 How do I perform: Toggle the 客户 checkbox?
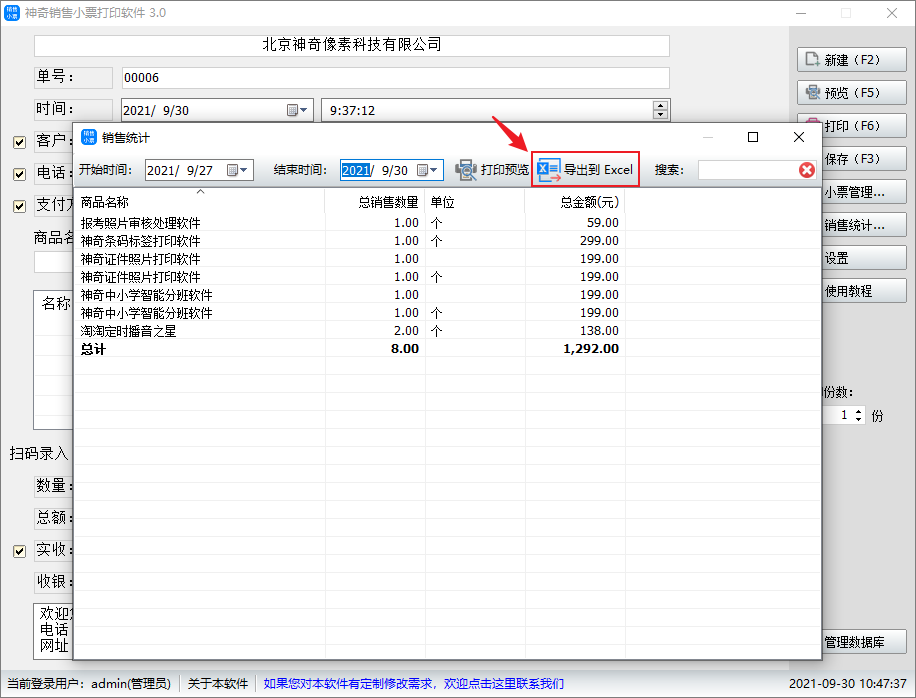click(x=19, y=142)
